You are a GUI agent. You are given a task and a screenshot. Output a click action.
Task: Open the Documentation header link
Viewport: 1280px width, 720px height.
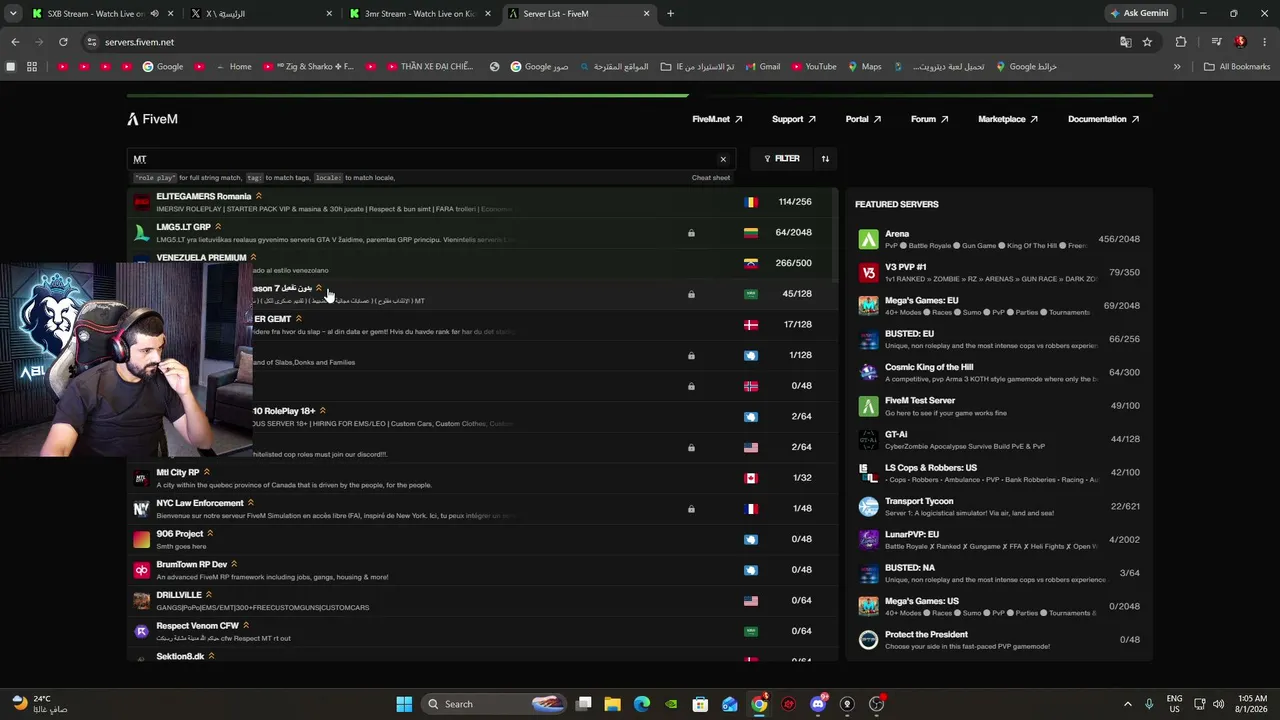coord(1104,119)
